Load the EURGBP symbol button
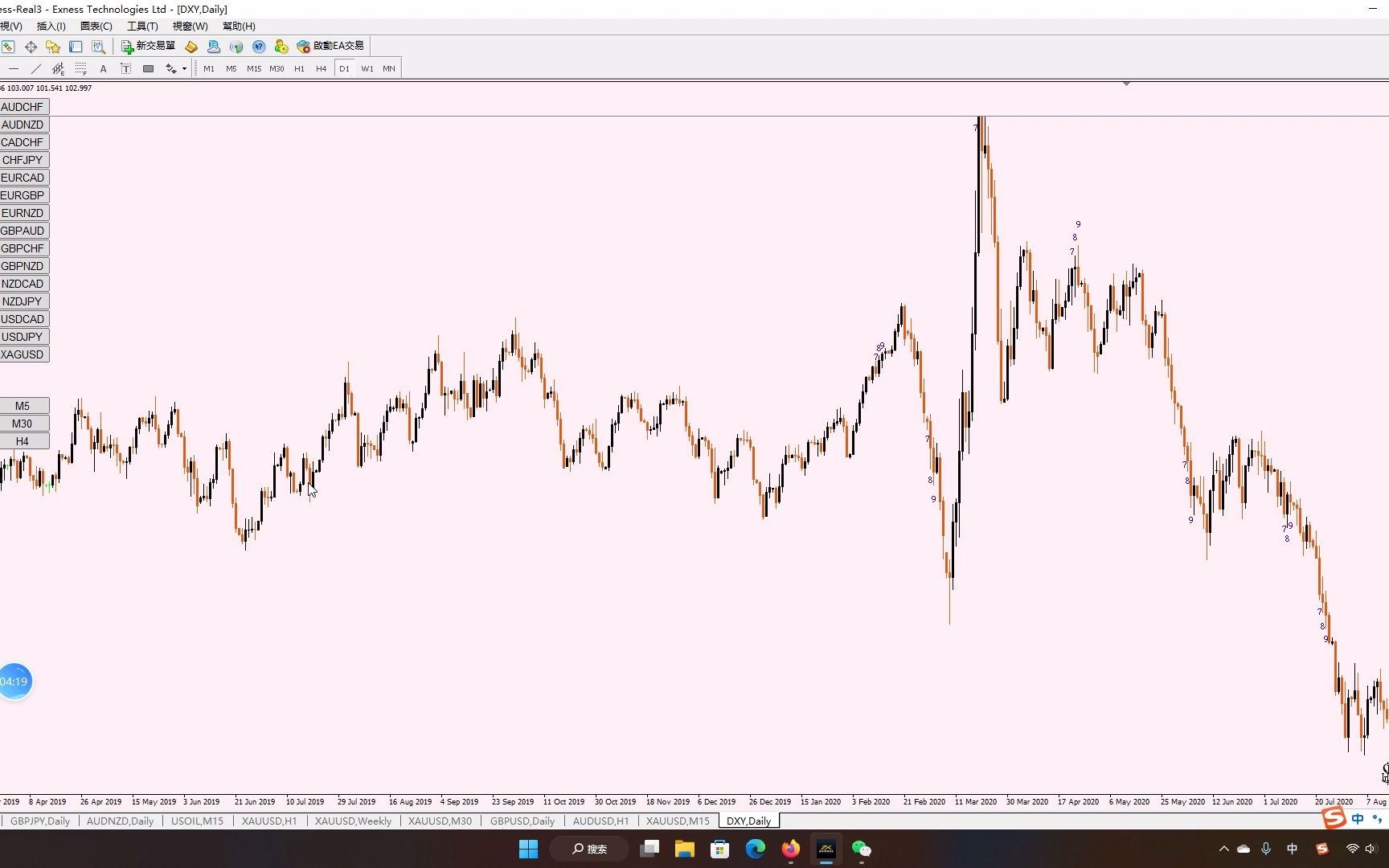The image size is (1389, 868). (x=24, y=195)
